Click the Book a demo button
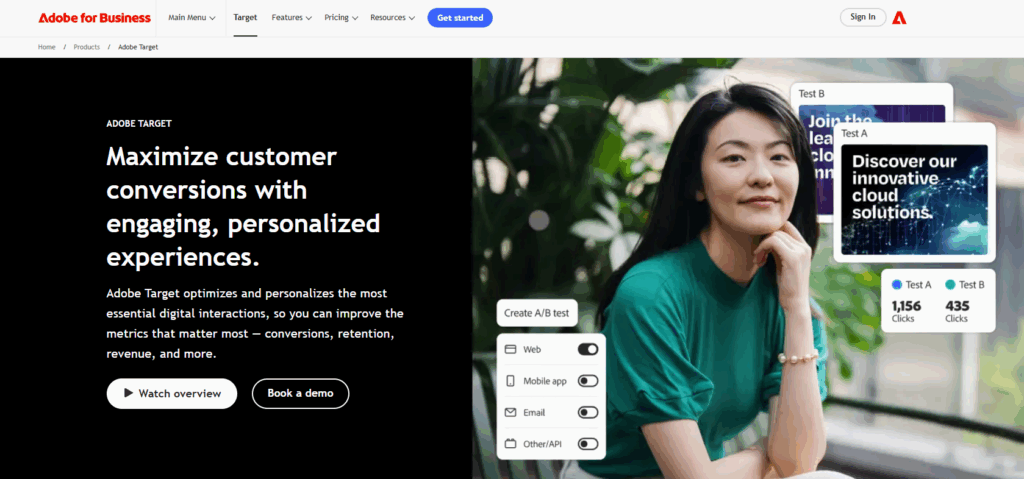 click(x=300, y=393)
